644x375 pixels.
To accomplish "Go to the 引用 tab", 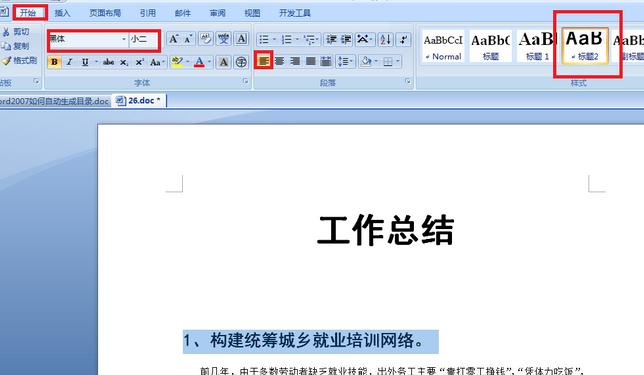I will 148,13.
